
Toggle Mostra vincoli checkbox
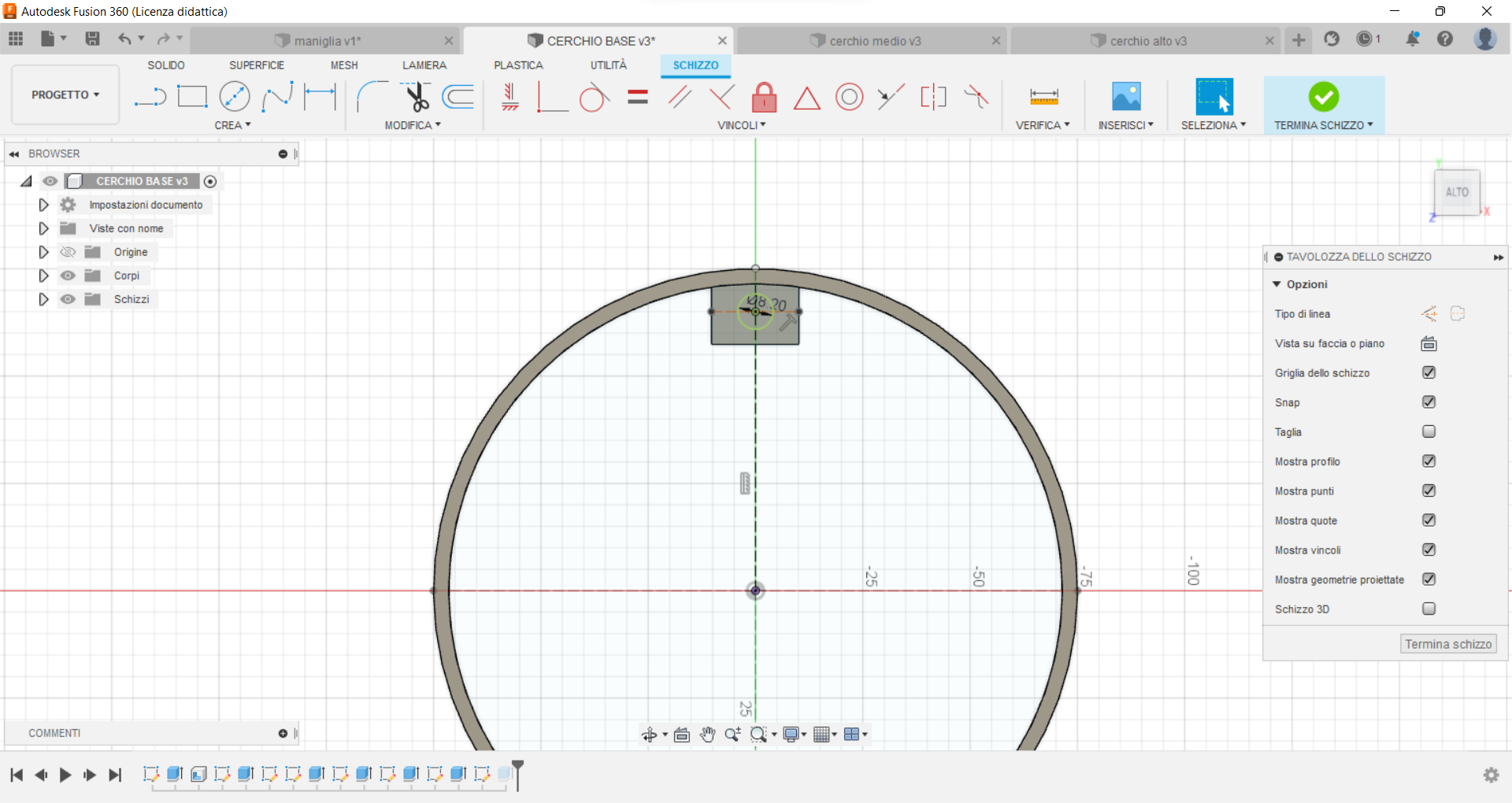point(1429,550)
